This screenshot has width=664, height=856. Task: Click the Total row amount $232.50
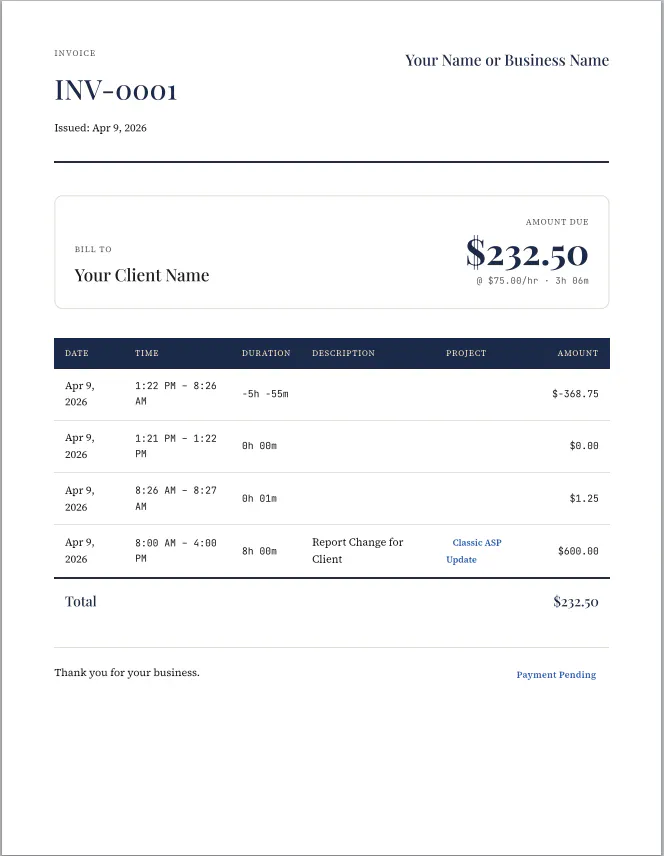(x=576, y=602)
